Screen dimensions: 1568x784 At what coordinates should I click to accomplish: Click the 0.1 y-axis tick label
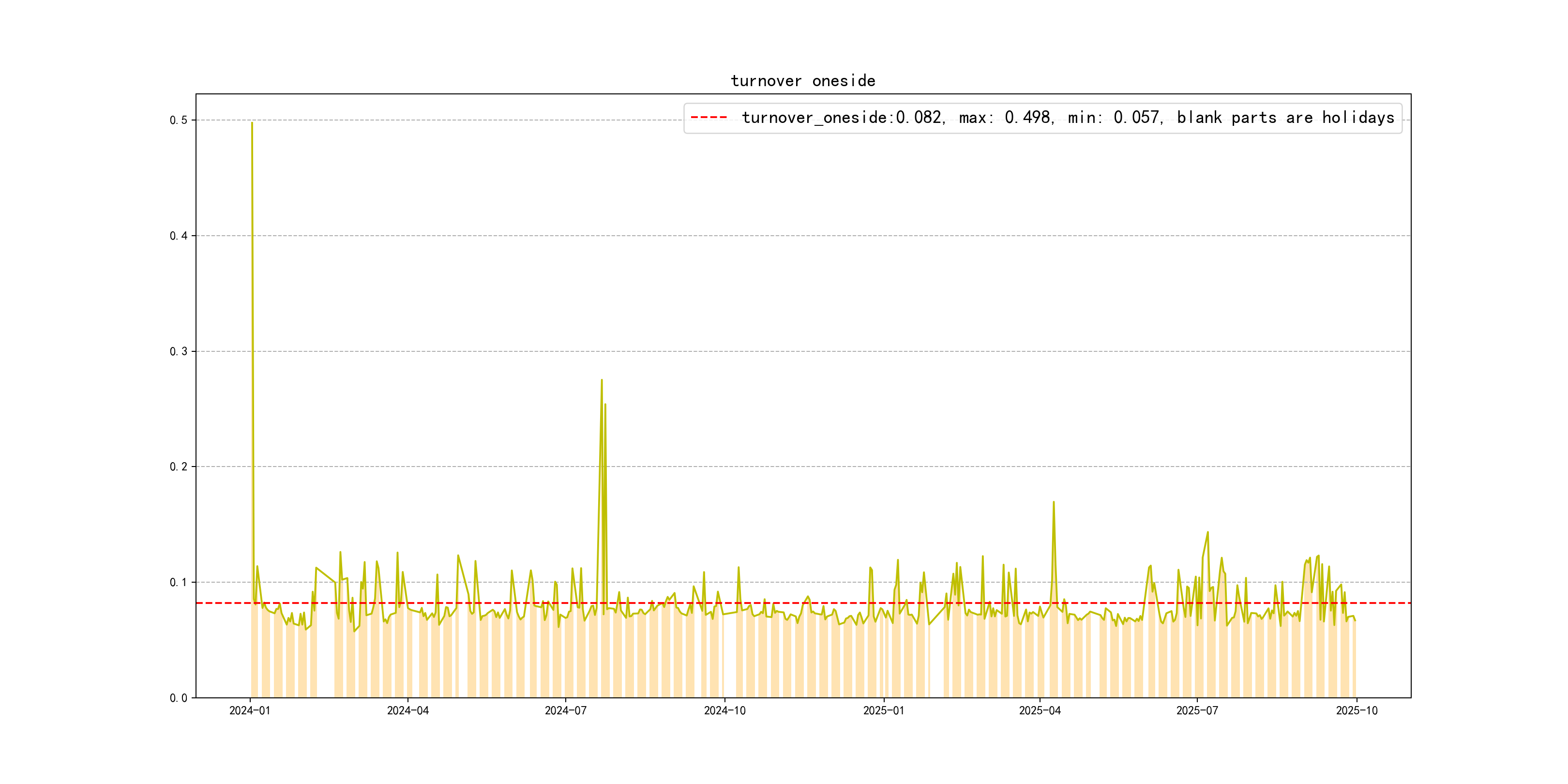[179, 583]
